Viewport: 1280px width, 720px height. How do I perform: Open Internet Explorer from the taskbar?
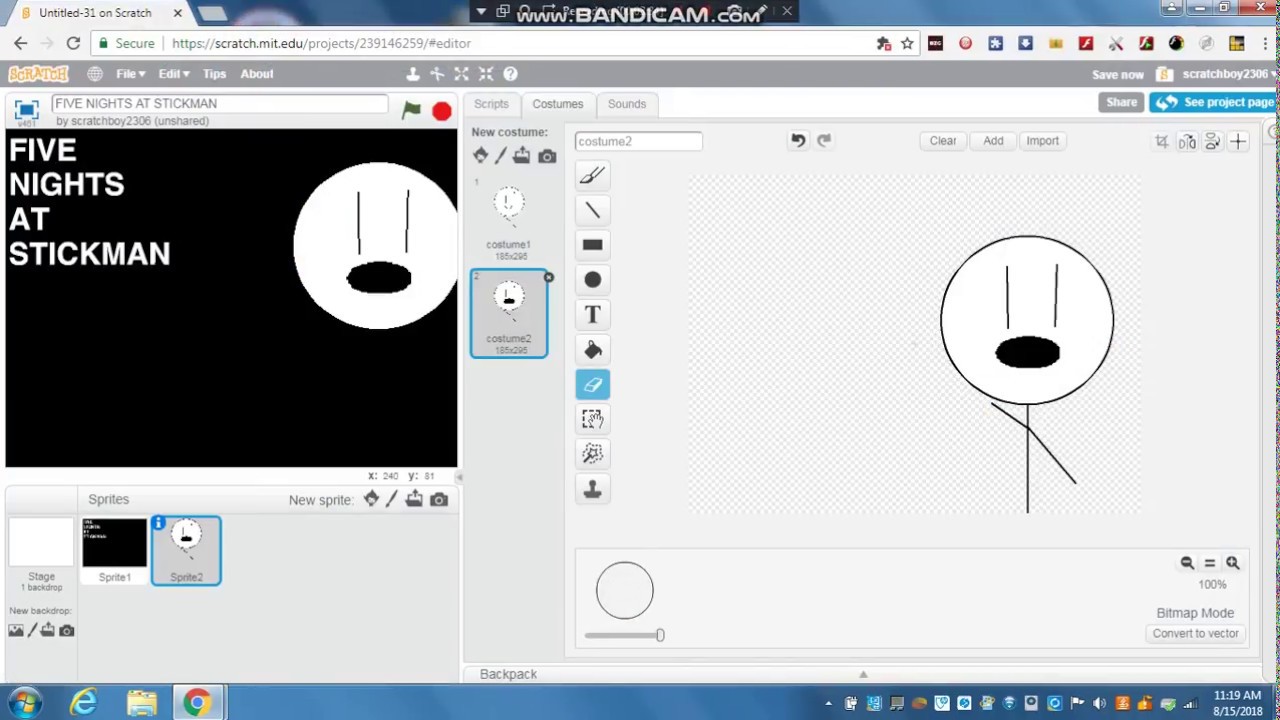point(83,703)
